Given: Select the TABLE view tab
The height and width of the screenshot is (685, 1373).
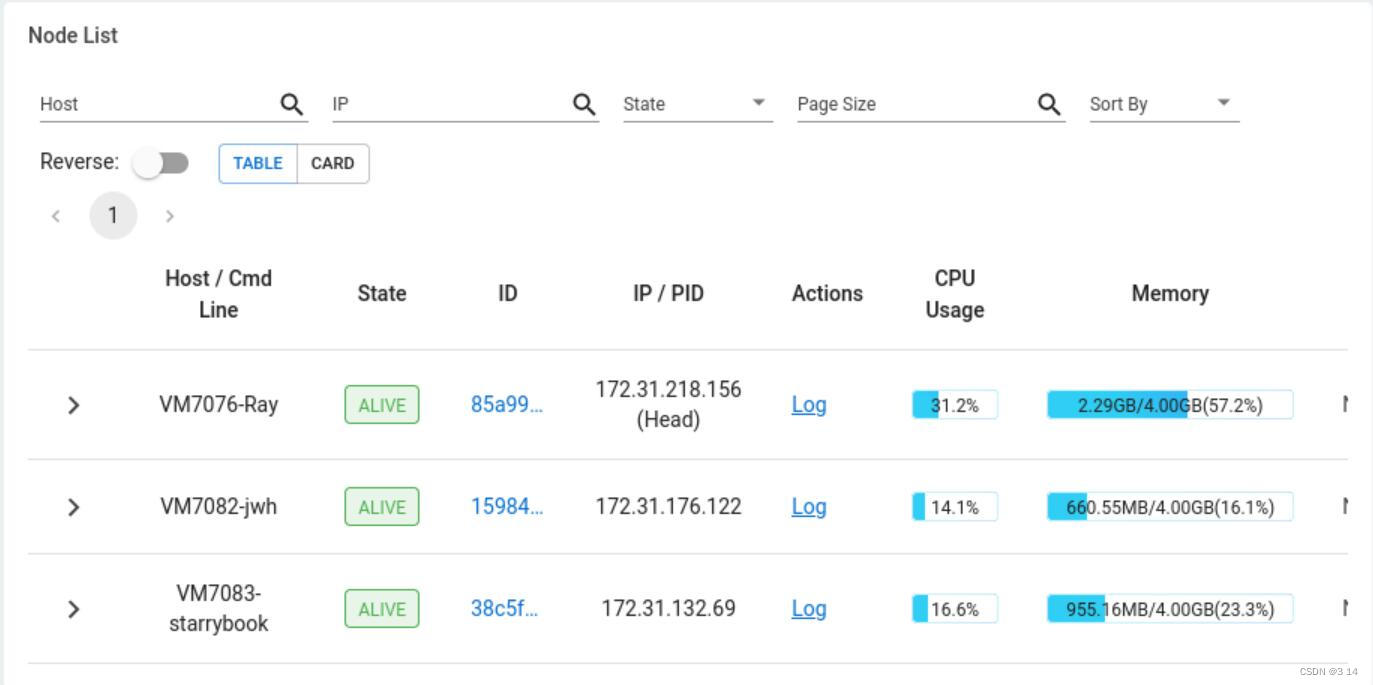Looking at the screenshot, I should 257,163.
